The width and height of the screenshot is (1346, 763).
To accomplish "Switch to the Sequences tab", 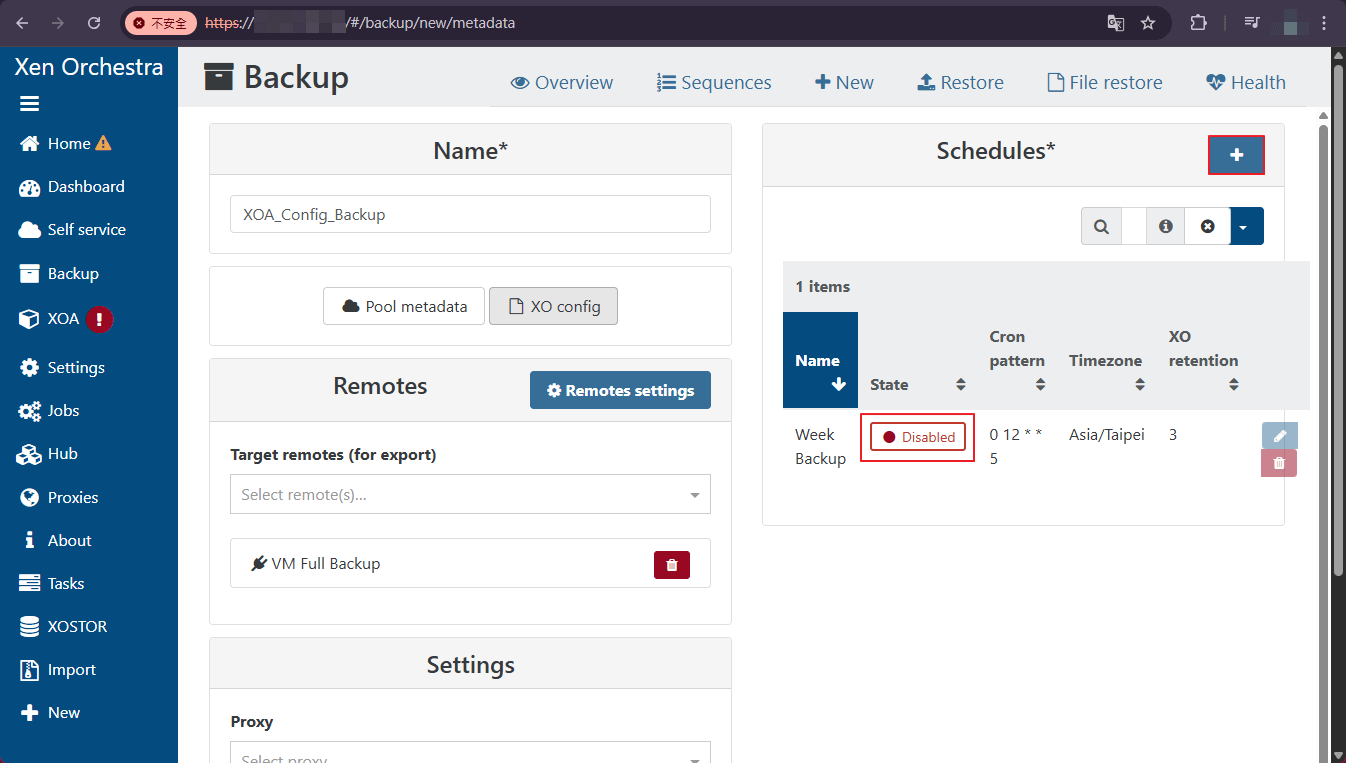I will 714,83.
